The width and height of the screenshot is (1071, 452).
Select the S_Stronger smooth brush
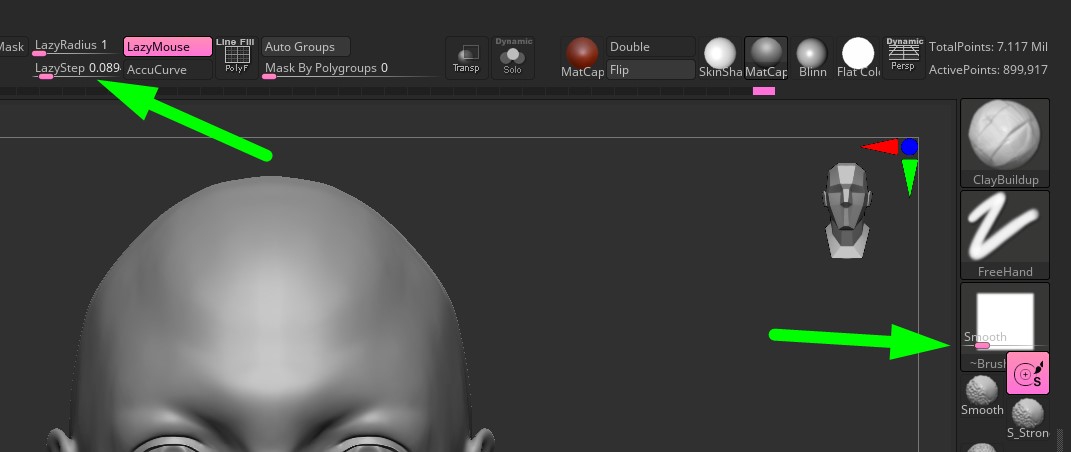[x=1027, y=419]
